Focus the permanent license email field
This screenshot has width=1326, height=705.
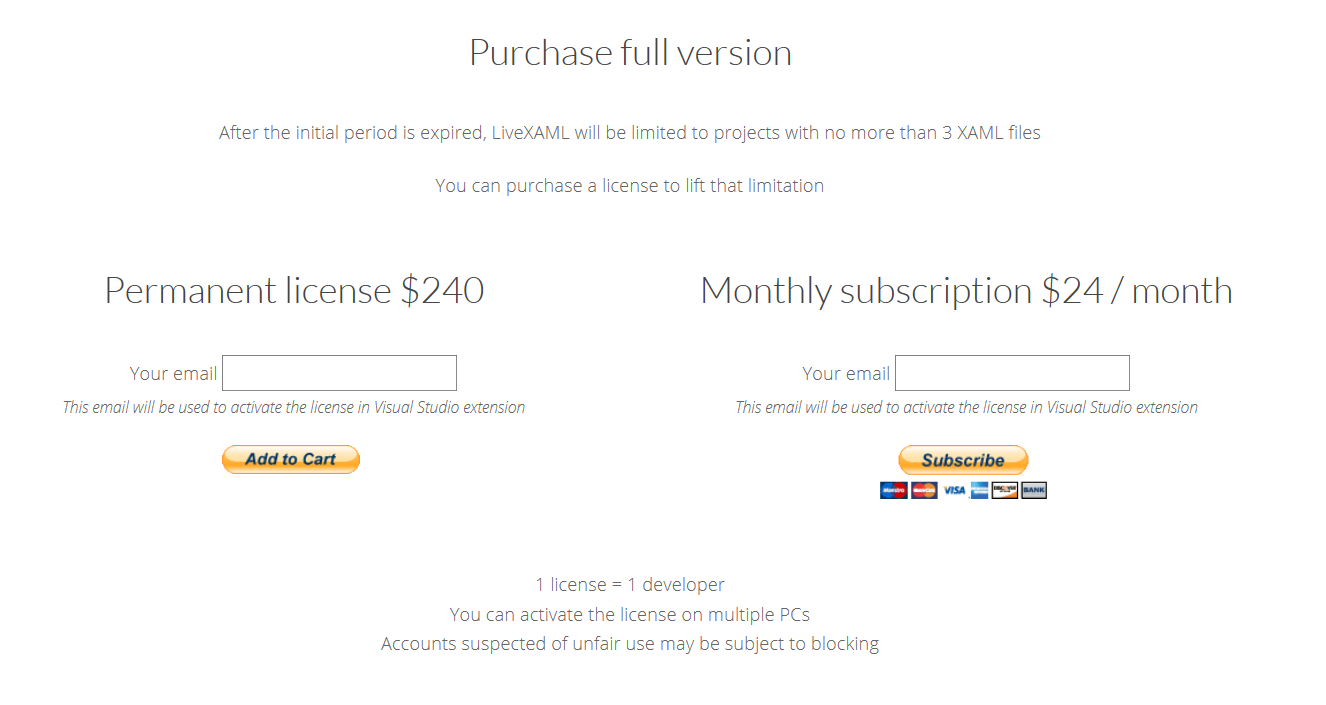tap(339, 373)
